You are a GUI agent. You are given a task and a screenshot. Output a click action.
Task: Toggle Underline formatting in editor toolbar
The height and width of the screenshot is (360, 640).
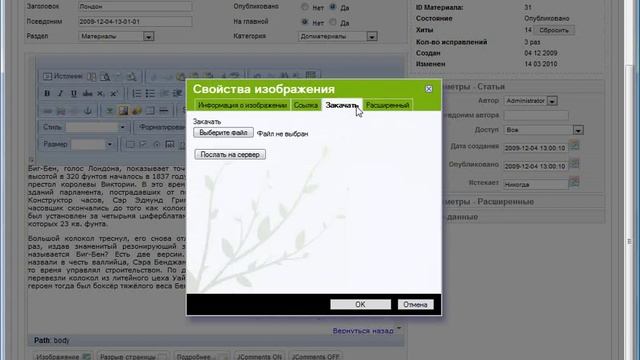pyautogui.click(x=74, y=93)
